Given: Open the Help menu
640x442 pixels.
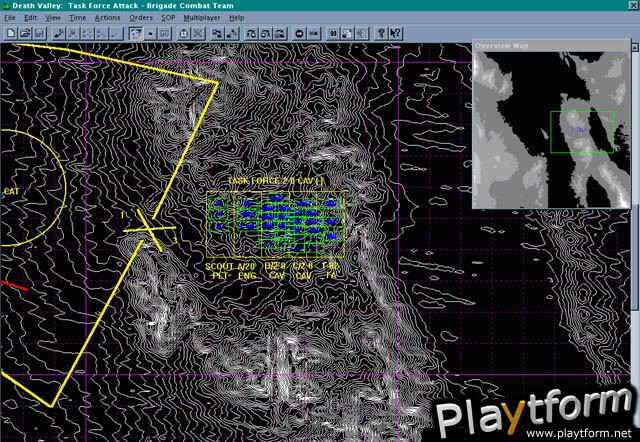Looking at the screenshot, I should (236, 18).
